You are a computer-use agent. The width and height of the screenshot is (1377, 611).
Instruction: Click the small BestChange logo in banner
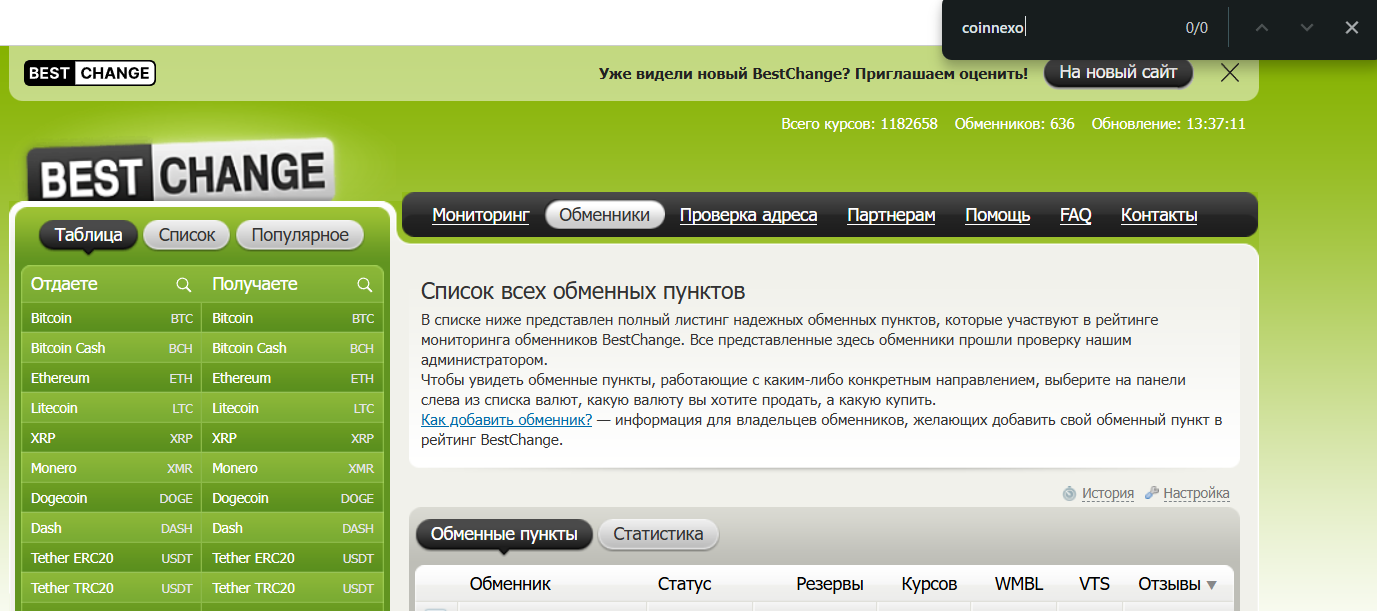pos(90,73)
